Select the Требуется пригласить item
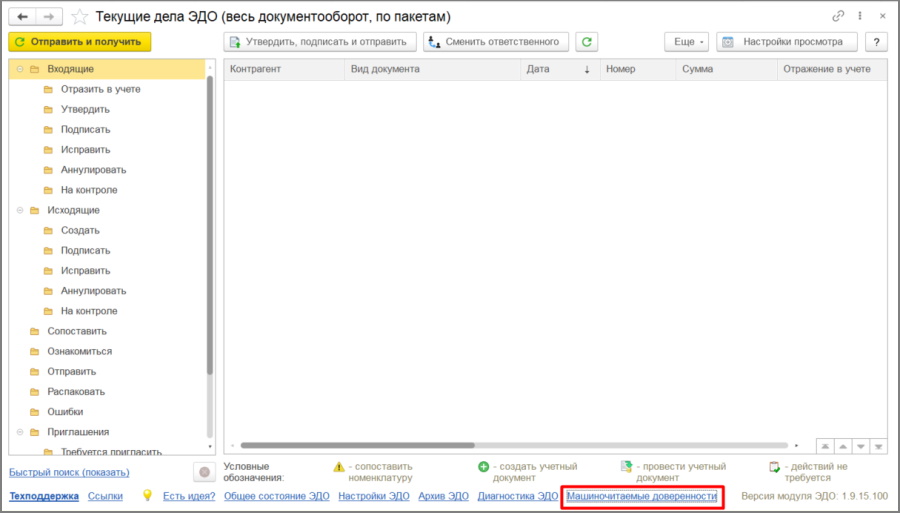900x513 pixels. tap(111, 452)
